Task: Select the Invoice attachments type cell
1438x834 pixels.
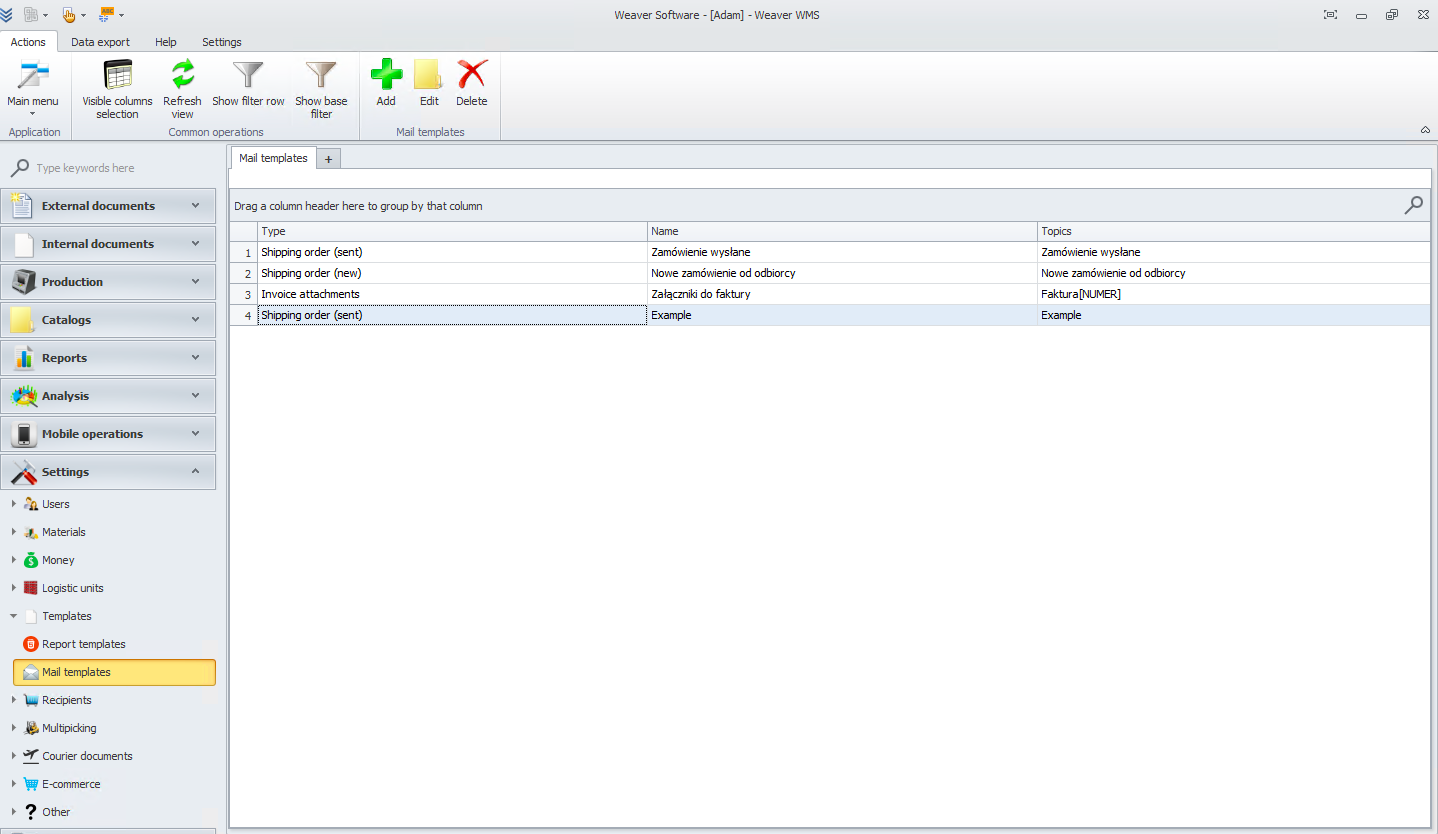Action: click(x=452, y=294)
